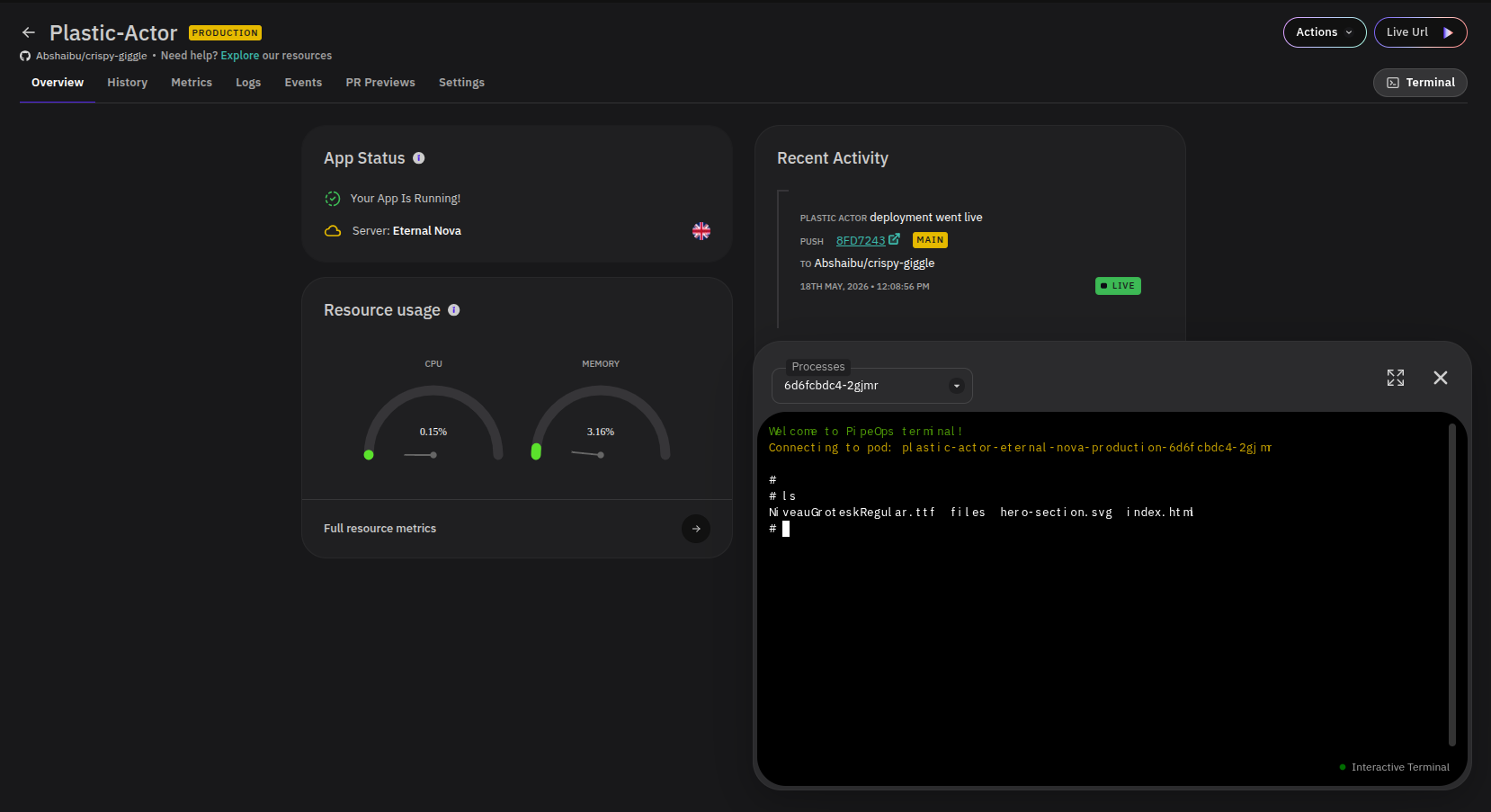Screen dimensions: 1491x812
Task: Click the terminal icon in Terminal button
Action: 1393,83
